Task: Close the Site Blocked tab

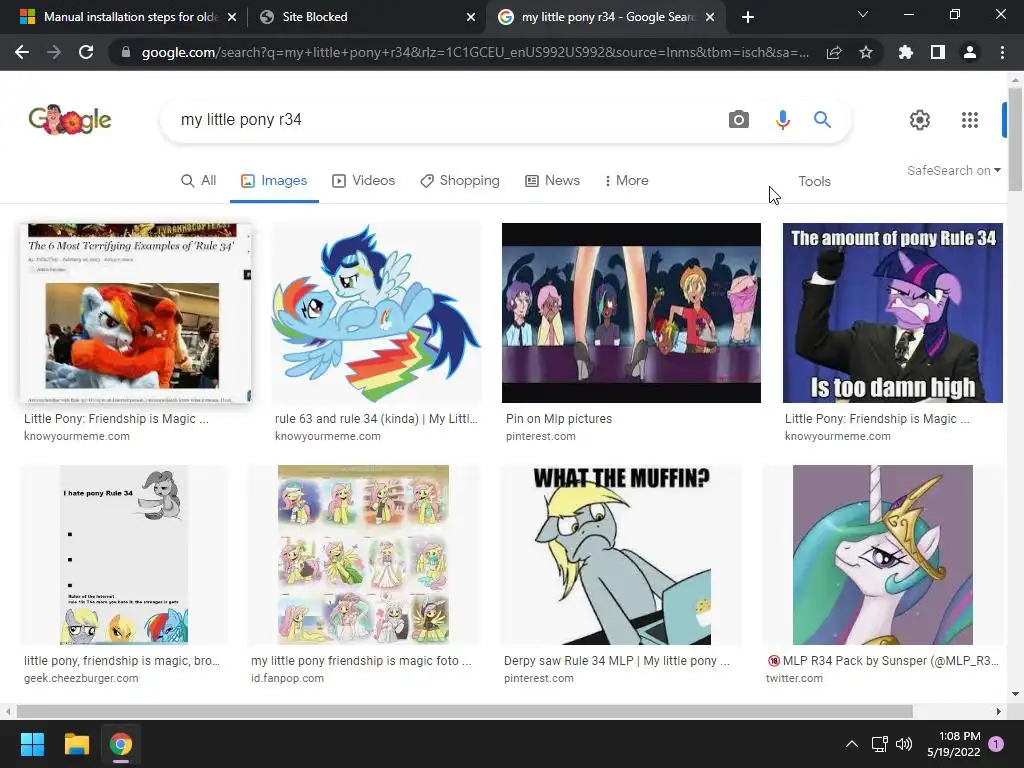Action: click(471, 17)
